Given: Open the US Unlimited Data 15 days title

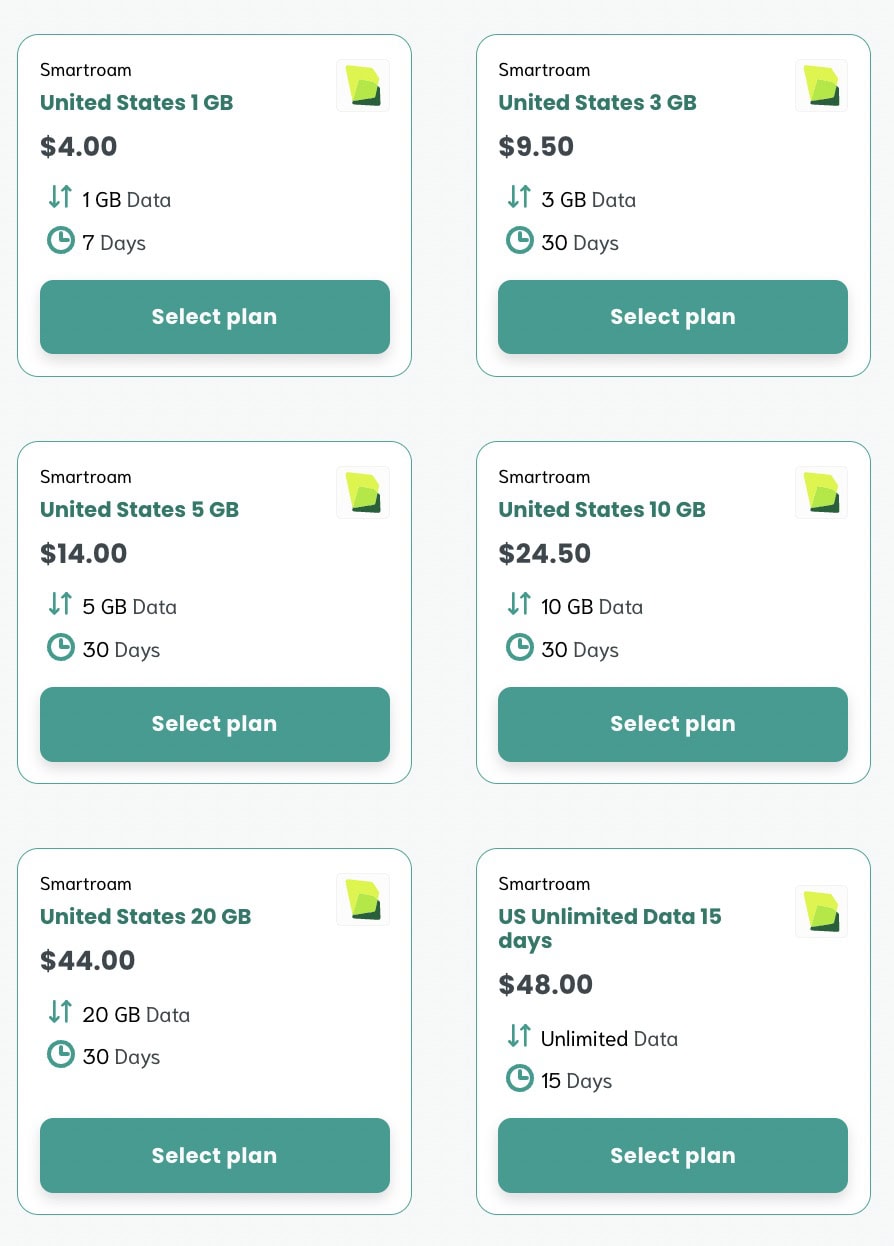Looking at the screenshot, I should [x=609, y=929].
